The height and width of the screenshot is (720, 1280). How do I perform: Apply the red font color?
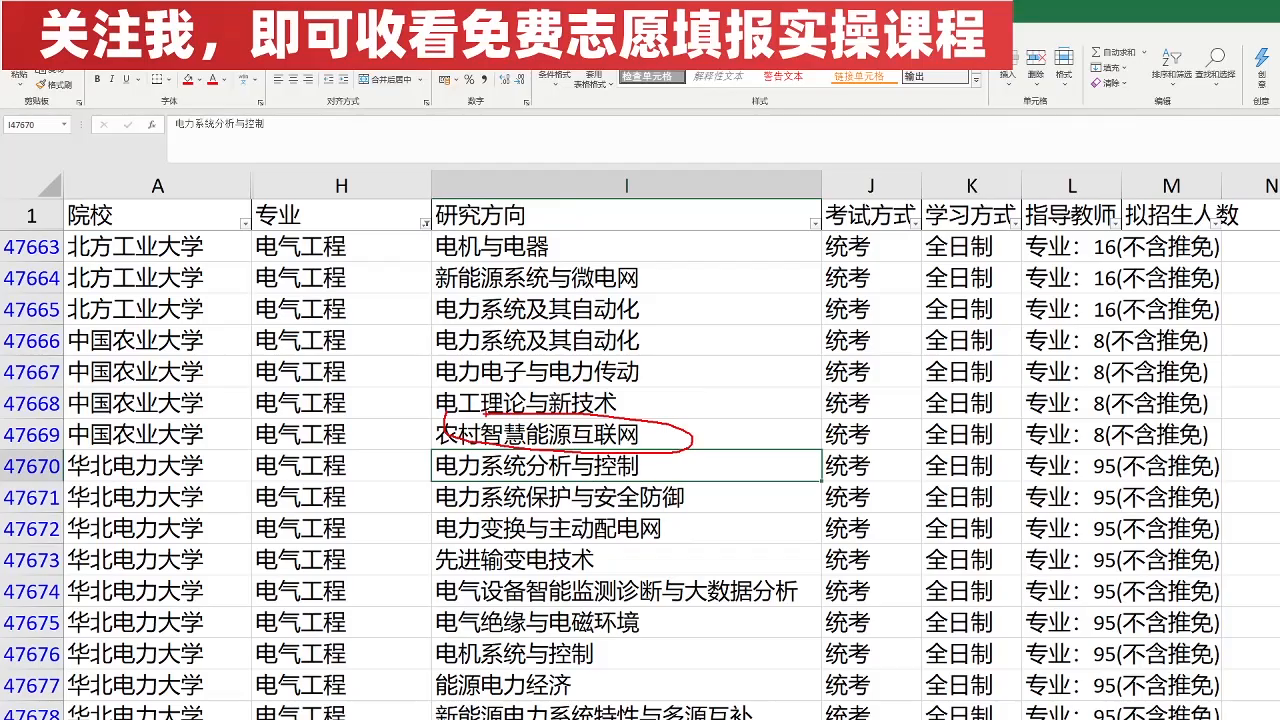pyautogui.click(x=212, y=79)
